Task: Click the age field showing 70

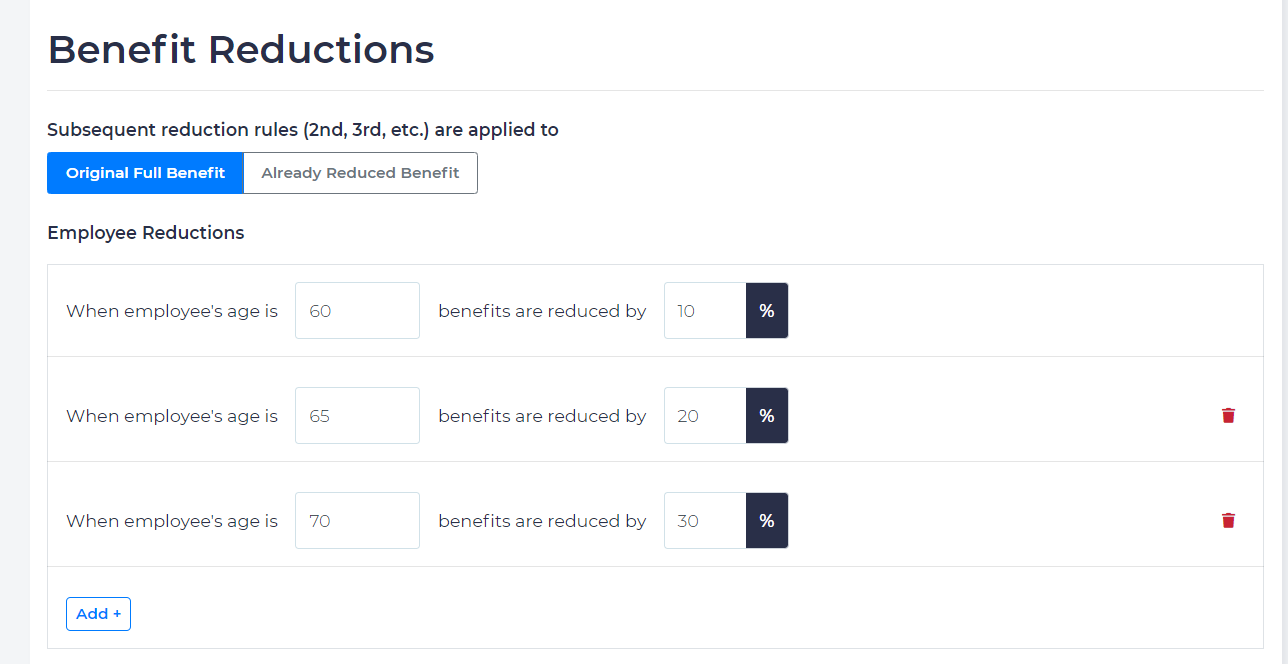Action: [x=357, y=520]
